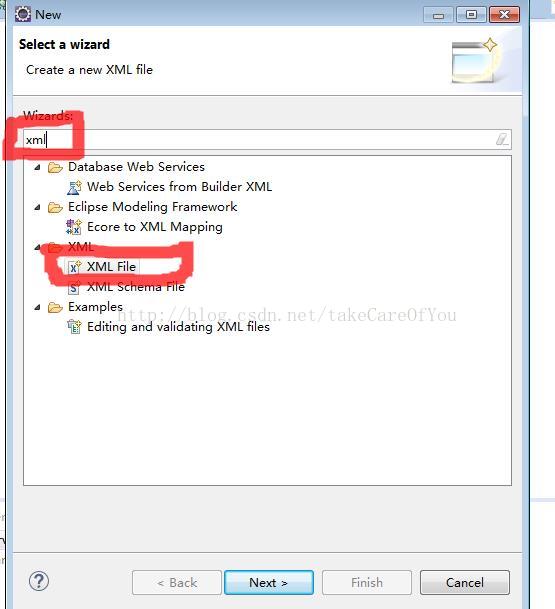Image resolution: width=555 pixels, height=609 pixels.
Task: Click the Finish button
Action: click(367, 582)
